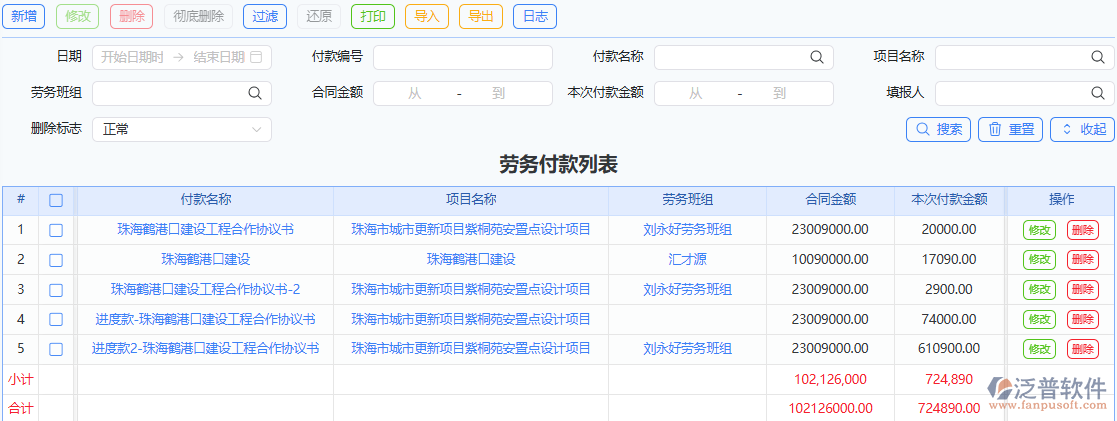Click total value 724890.00

tap(950, 409)
